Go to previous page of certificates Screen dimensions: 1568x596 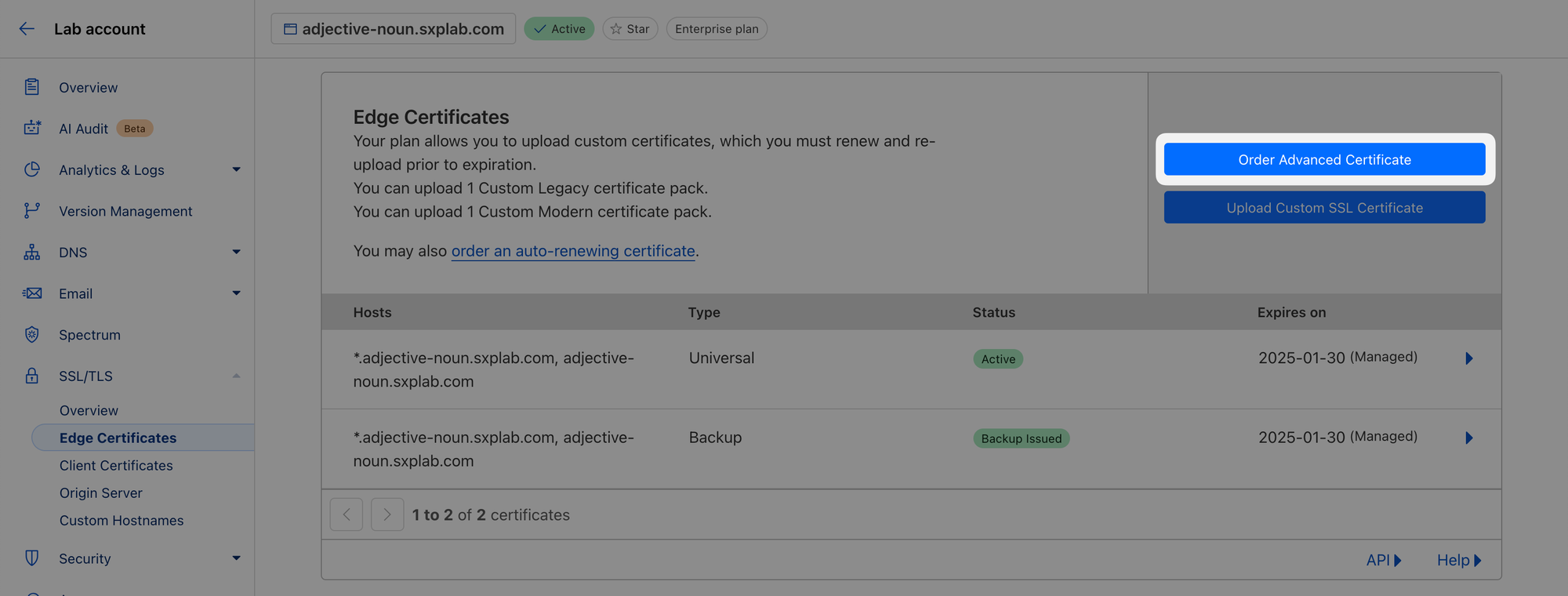(347, 514)
